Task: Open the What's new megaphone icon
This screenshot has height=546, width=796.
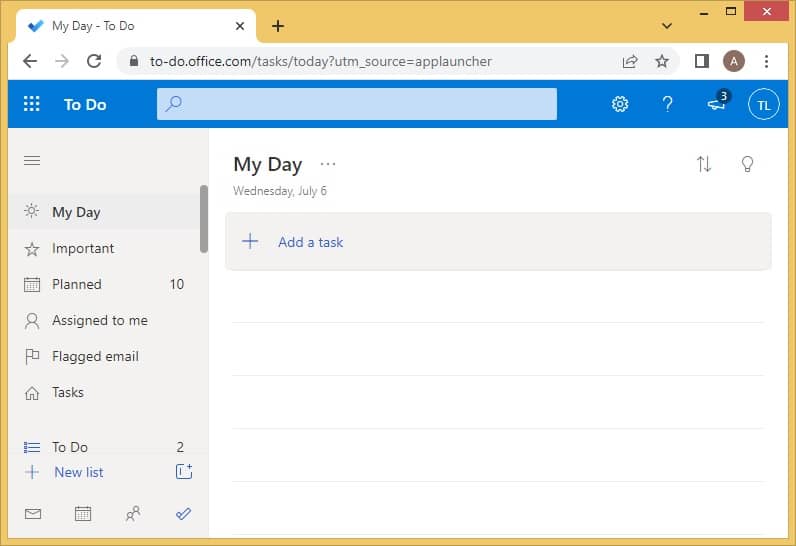Action: (x=717, y=103)
